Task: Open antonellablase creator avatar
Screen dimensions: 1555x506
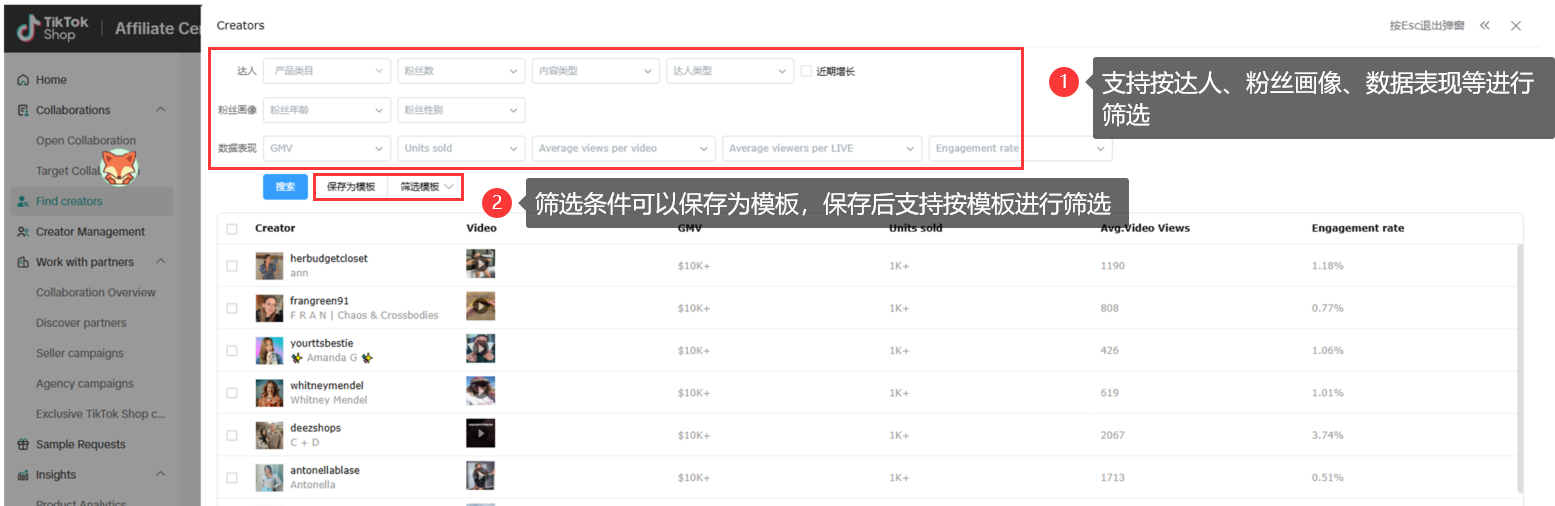Action: click(269, 477)
